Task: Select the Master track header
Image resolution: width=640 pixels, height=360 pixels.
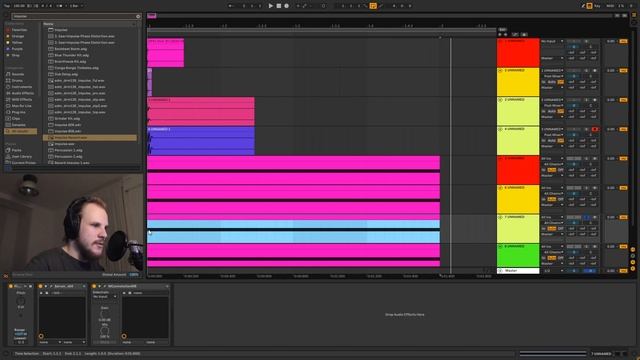Action: click(518, 271)
